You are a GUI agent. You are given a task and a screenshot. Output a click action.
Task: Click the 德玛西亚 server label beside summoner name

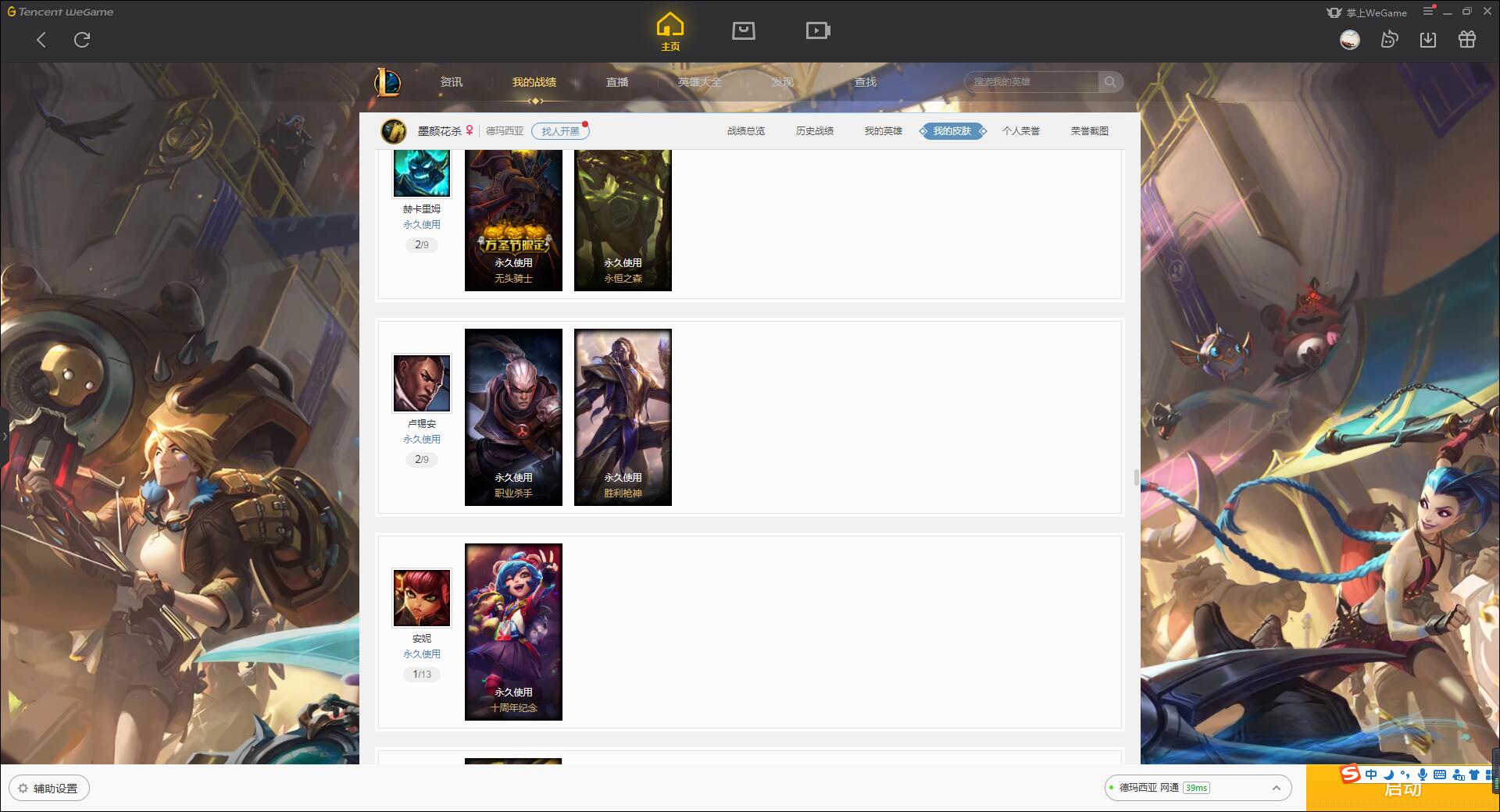click(x=505, y=131)
